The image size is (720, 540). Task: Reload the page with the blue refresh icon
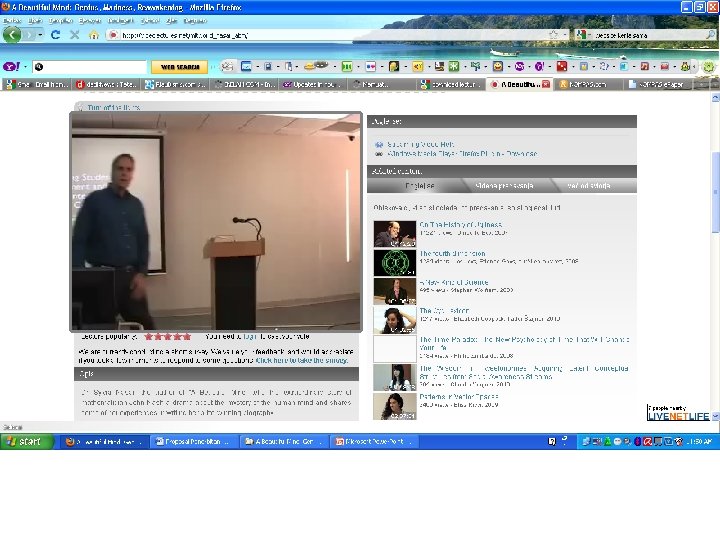pos(56,35)
